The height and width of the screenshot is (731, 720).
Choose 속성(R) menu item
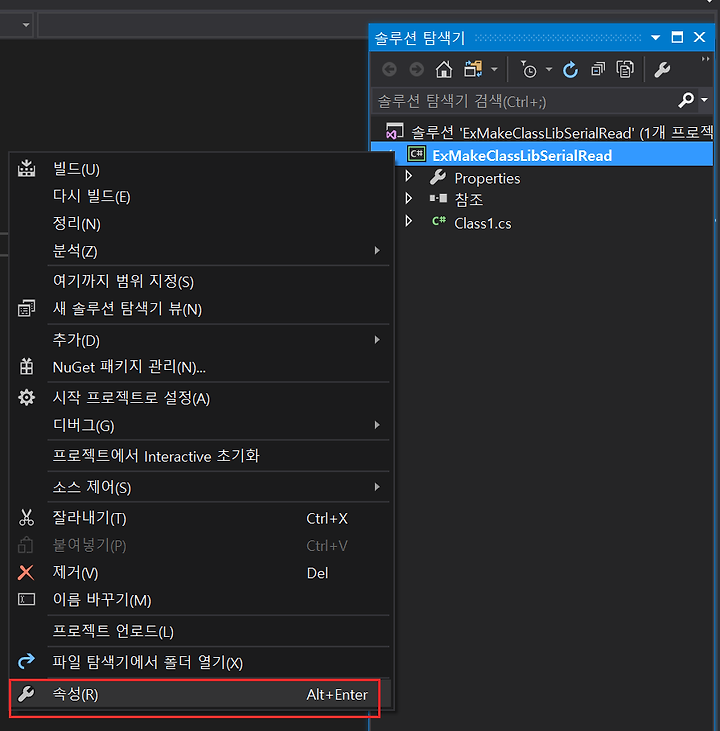[x=201, y=695]
